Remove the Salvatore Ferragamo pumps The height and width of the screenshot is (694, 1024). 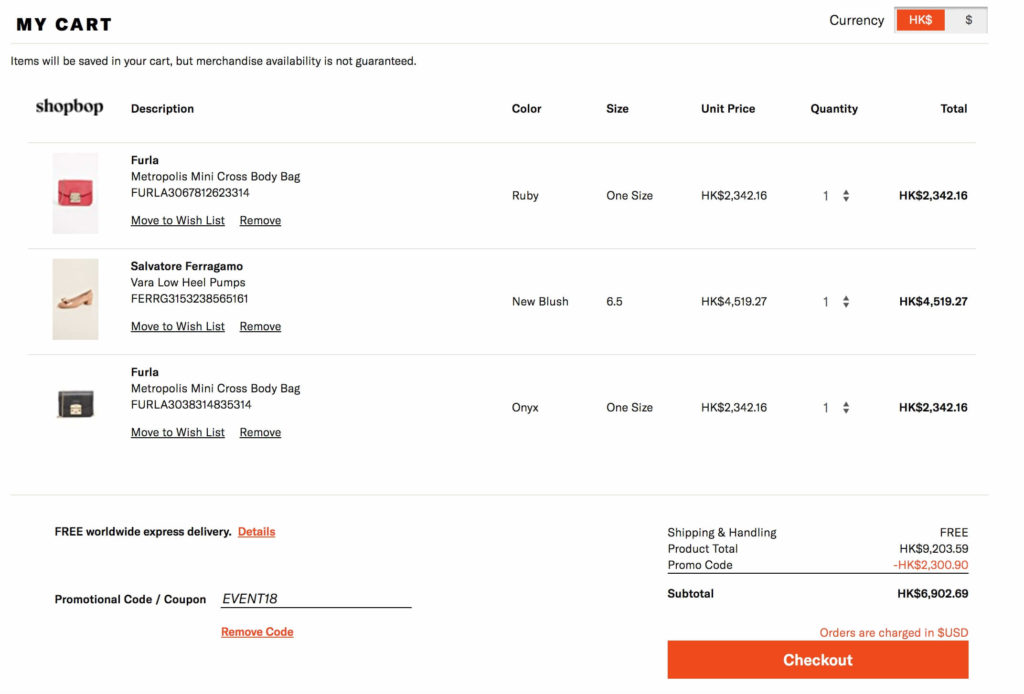(x=260, y=326)
